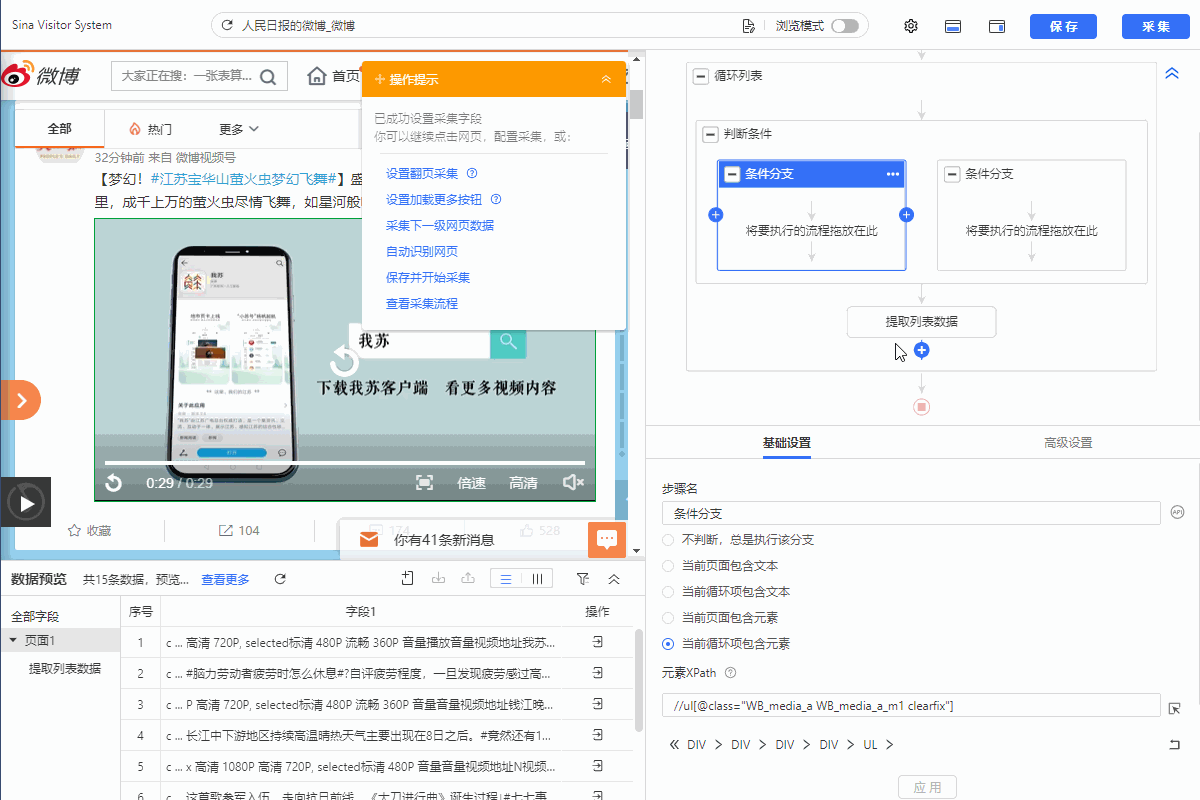
Task: Click the help icon next to 设置翻页采集
Action: point(472,174)
